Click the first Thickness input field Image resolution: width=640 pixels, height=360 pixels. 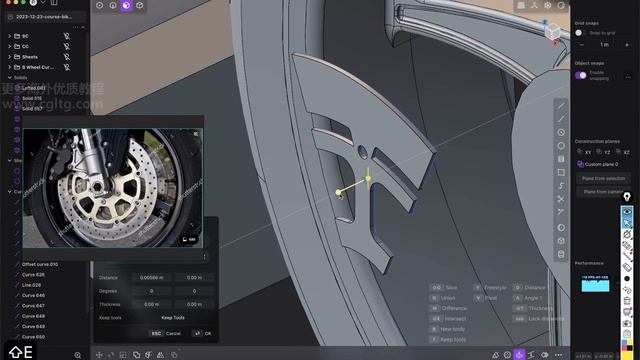point(151,304)
